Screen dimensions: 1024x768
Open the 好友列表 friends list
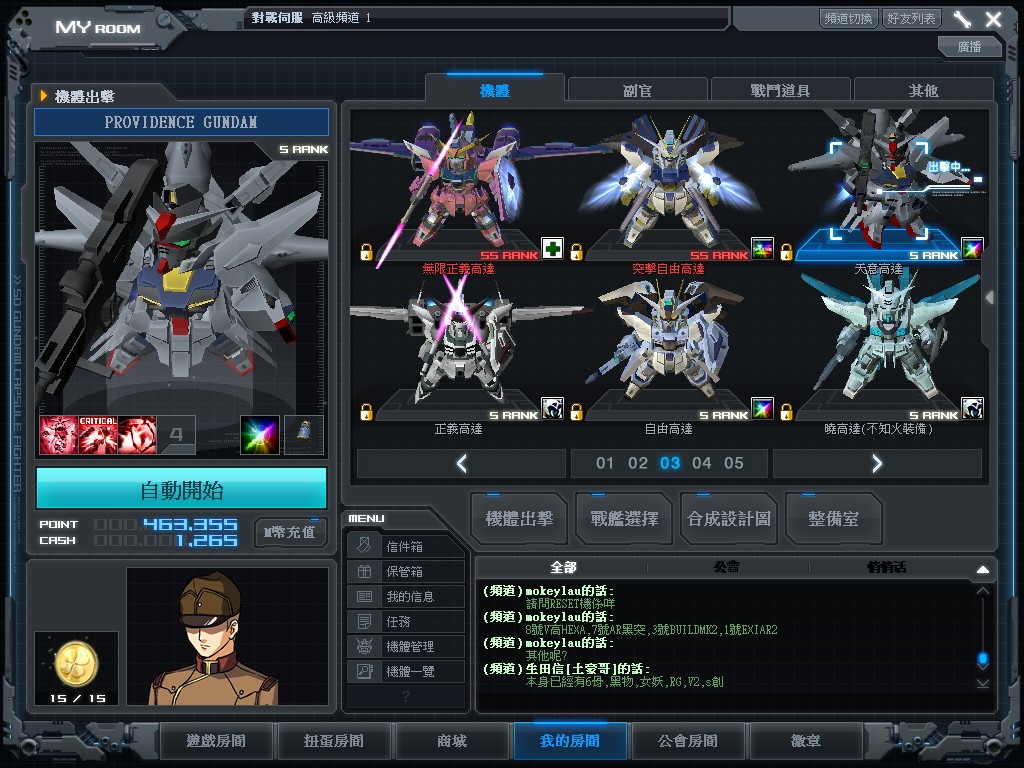pos(911,18)
